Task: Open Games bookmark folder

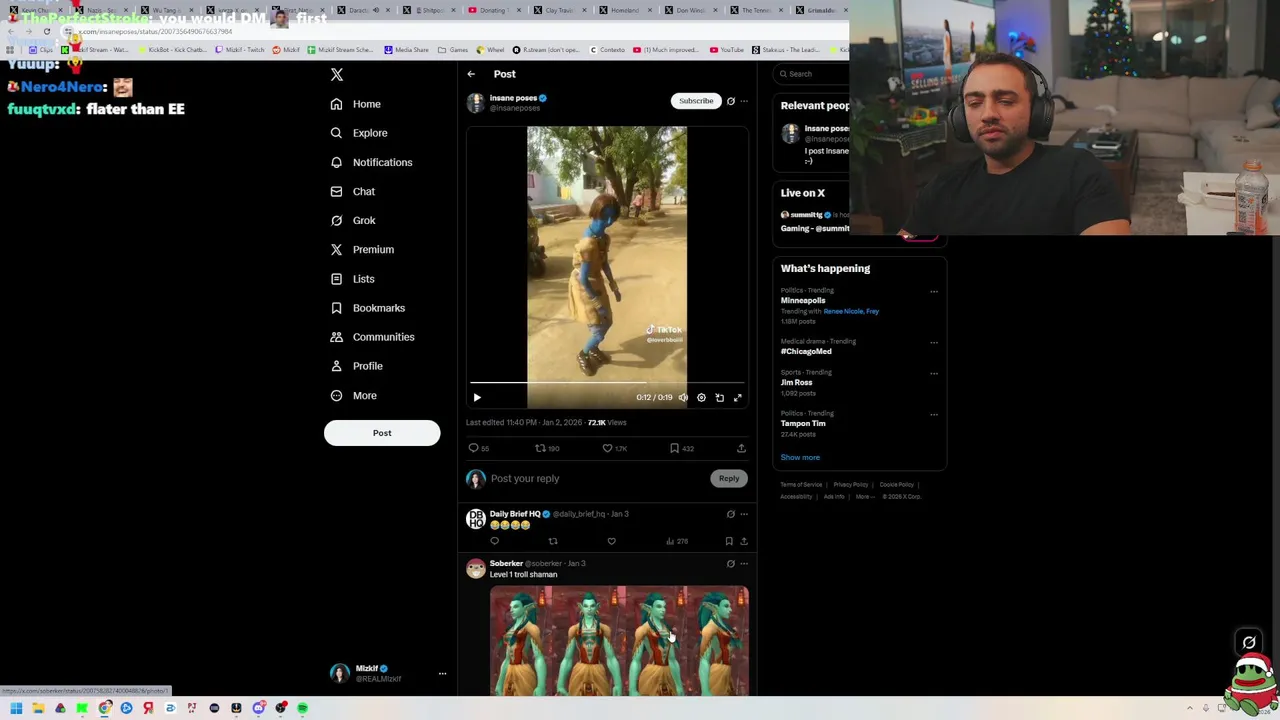Action: tap(453, 50)
